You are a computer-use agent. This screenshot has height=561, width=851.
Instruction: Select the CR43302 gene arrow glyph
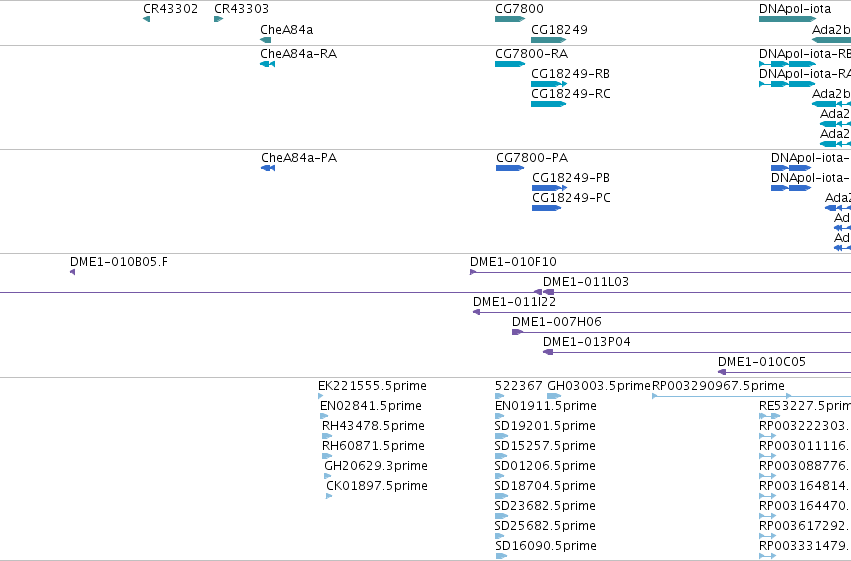[147, 19]
